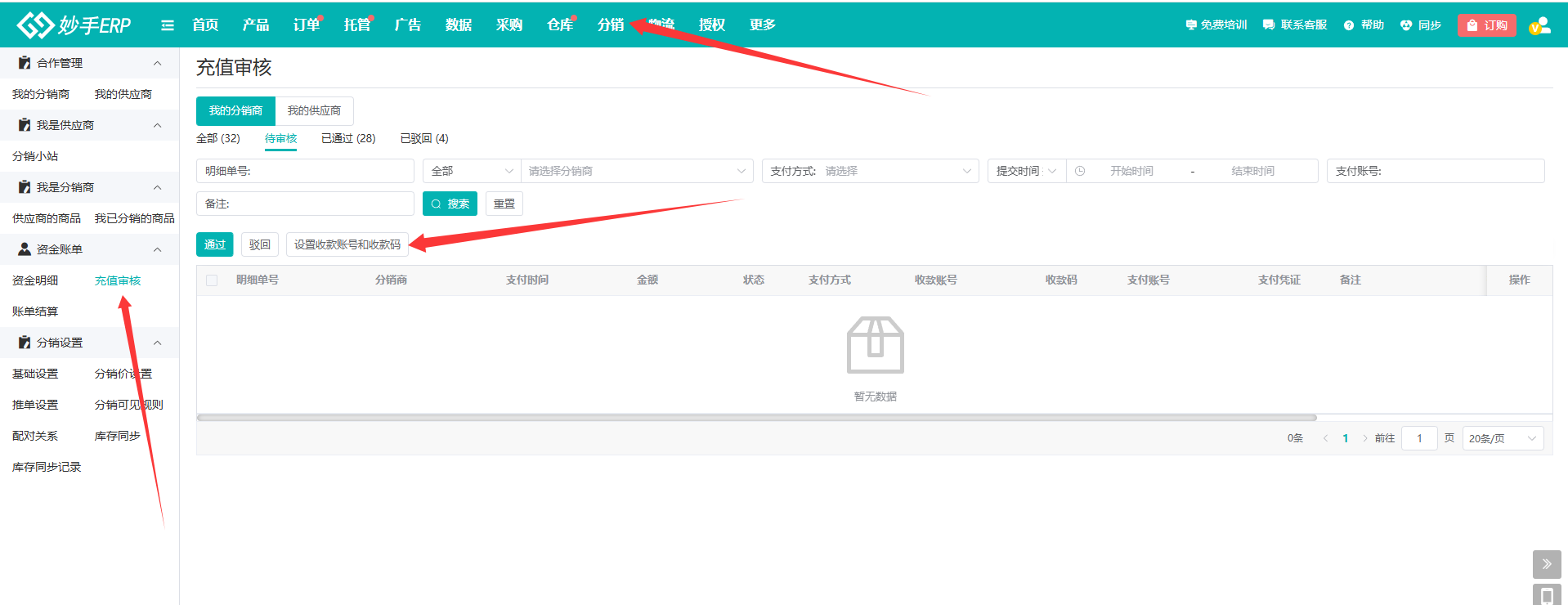Image resolution: width=1568 pixels, height=605 pixels.
Task: Click the user avatar icon
Action: click(x=1539, y=26)
